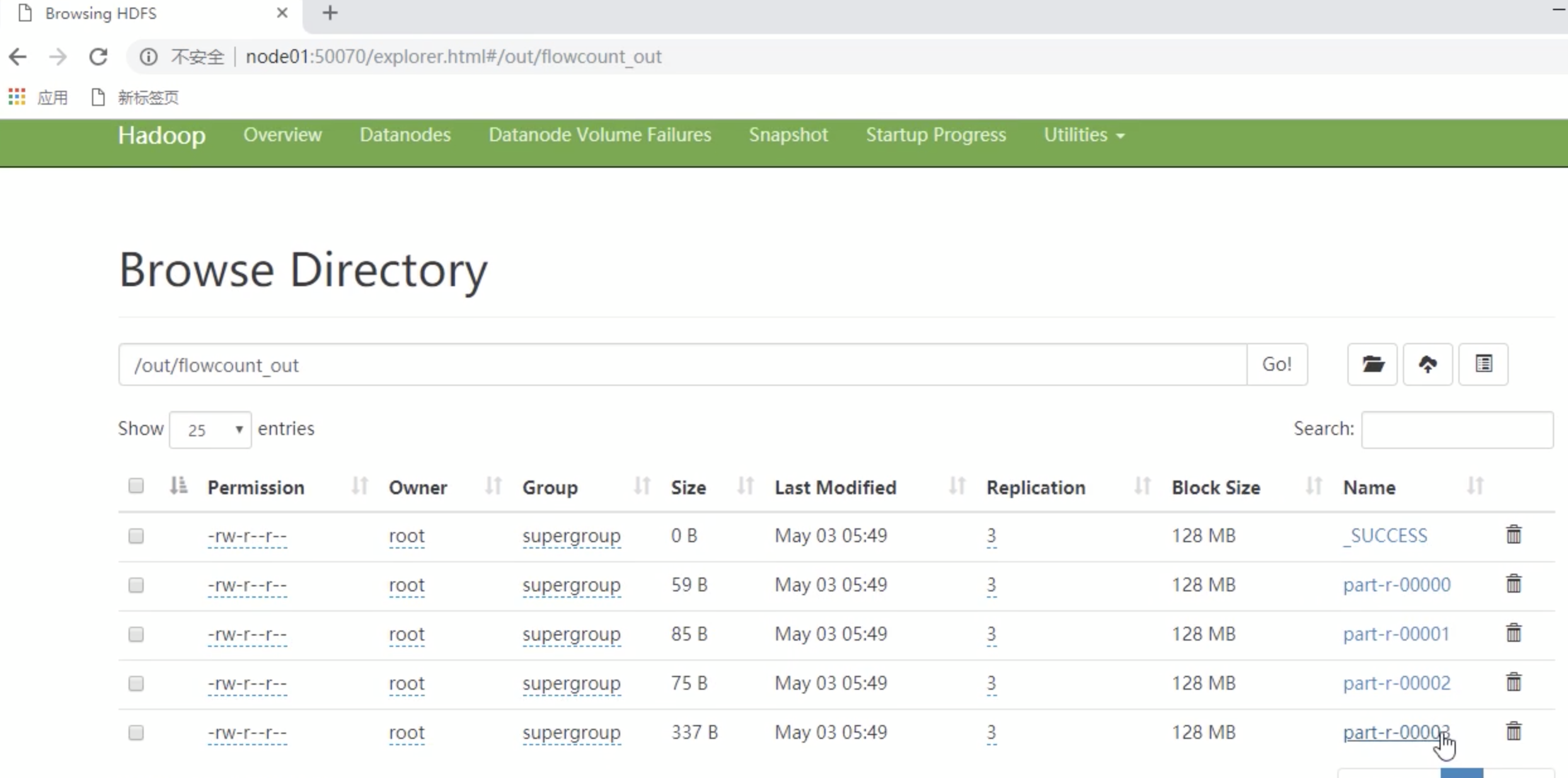Click the root owner of part-r-00000
Screen dimensions: 1568x778
[x=406, y=585]
